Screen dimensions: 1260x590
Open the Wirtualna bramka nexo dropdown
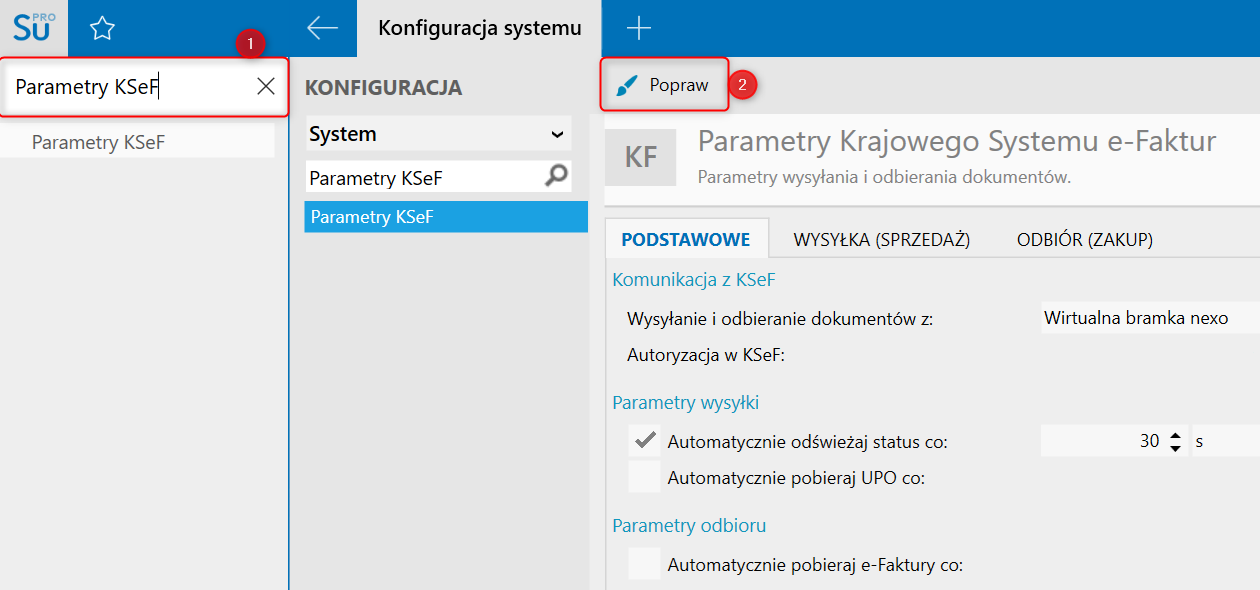(1148, 319)
